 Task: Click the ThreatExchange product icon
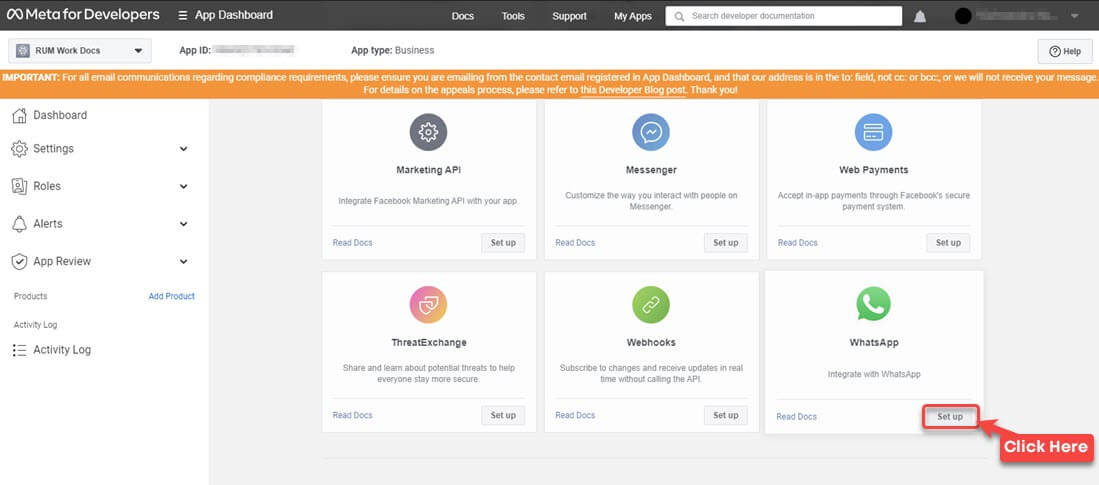pyautogui.click(x=428, y=305)
